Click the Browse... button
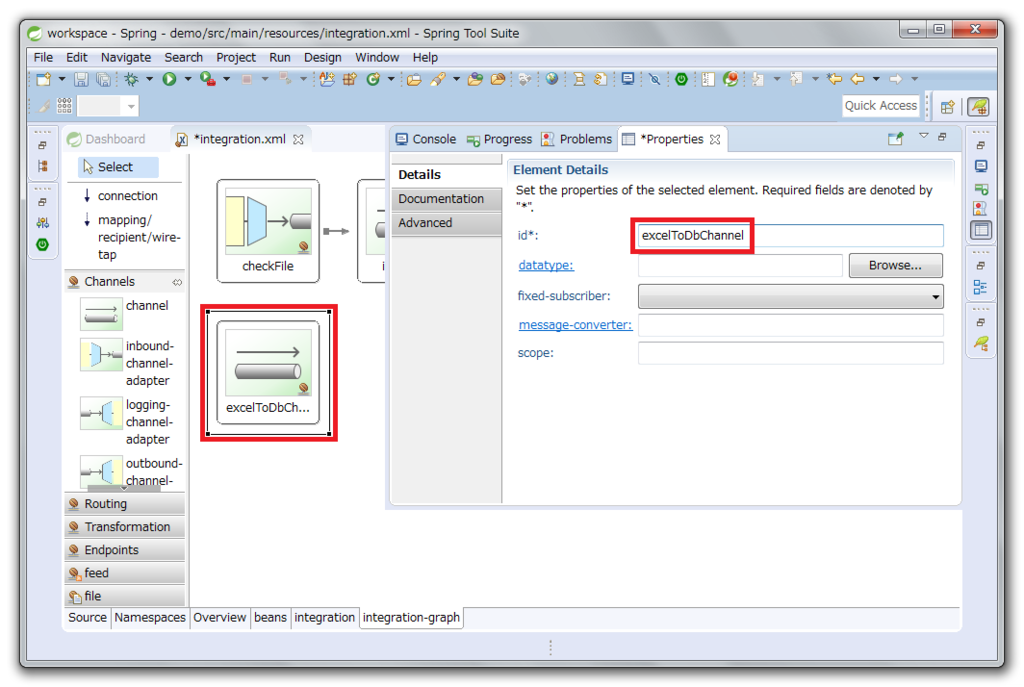Image resolution: width=1024 pixels, height=687 pixels. (895, 265)
